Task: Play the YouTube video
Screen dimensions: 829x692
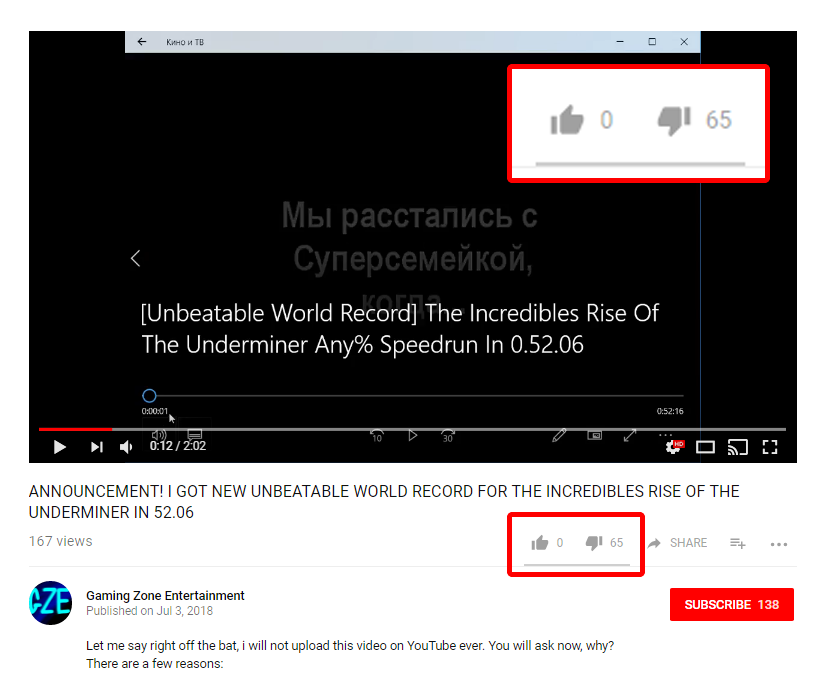Action: (60, 447)
